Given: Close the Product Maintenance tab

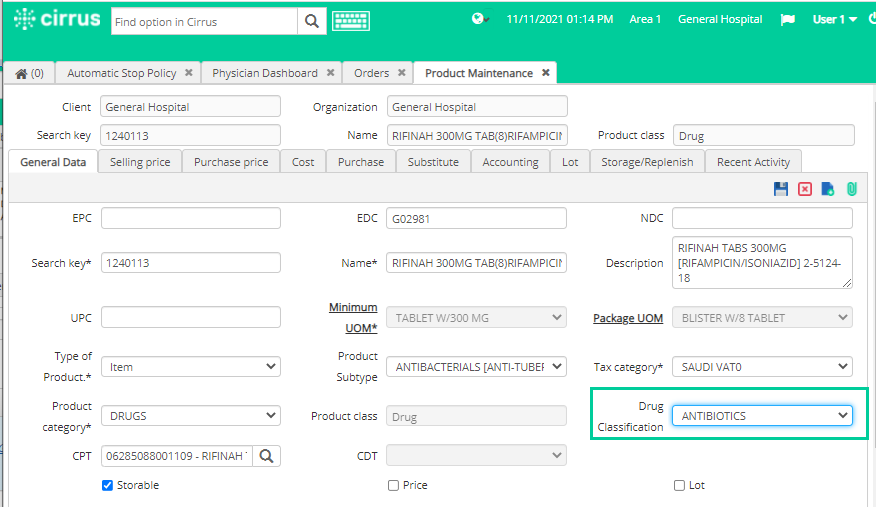Looking at the screenshot, I should [546, 73].
